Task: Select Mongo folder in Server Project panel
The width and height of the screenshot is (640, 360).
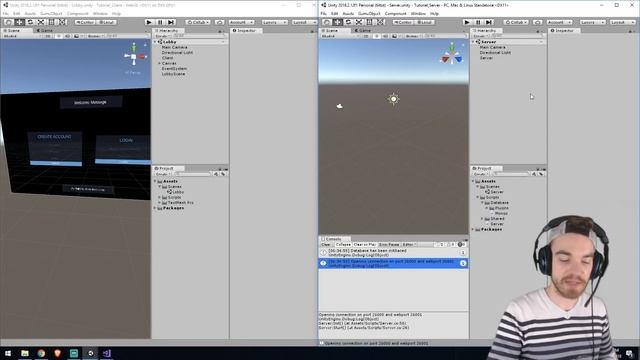Action: (x=501, y=213)
